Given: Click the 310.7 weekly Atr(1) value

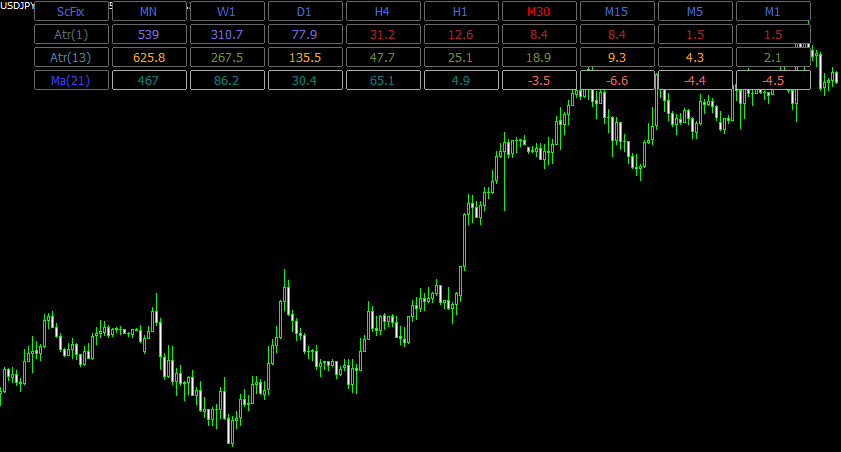Looking at the screenshot, I should pyautogui.click(x=227, y=34).
